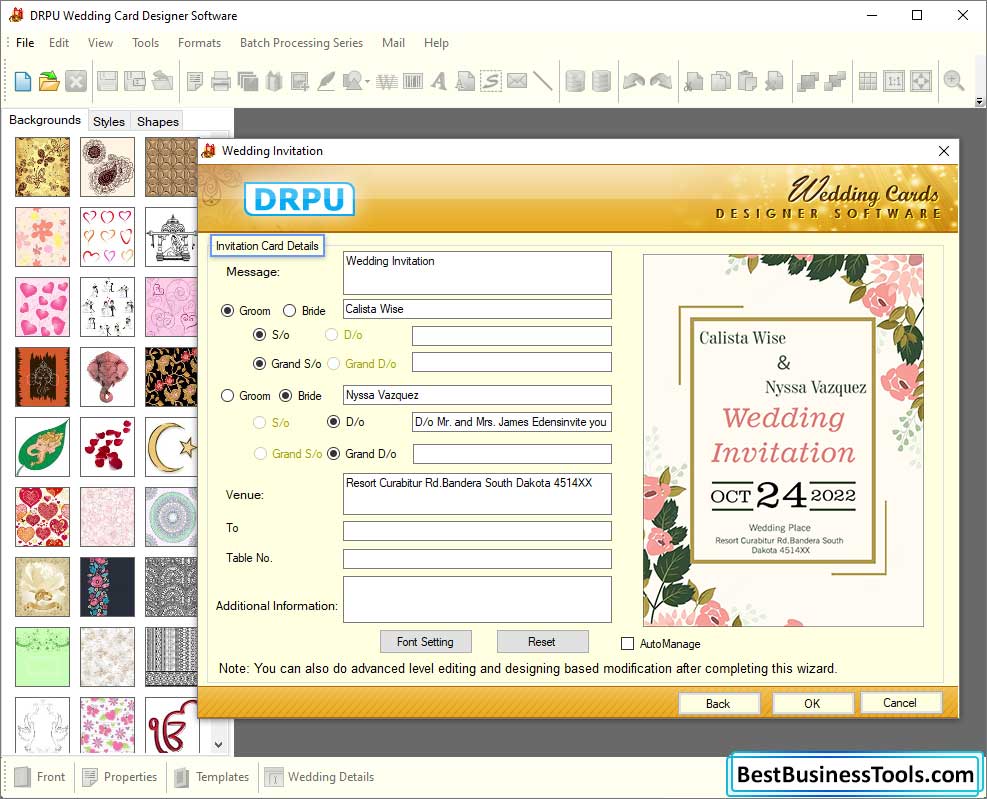Click the gray floppy Save icon
The height and width of the screenshot is (799, 987).
click(107, 81)
